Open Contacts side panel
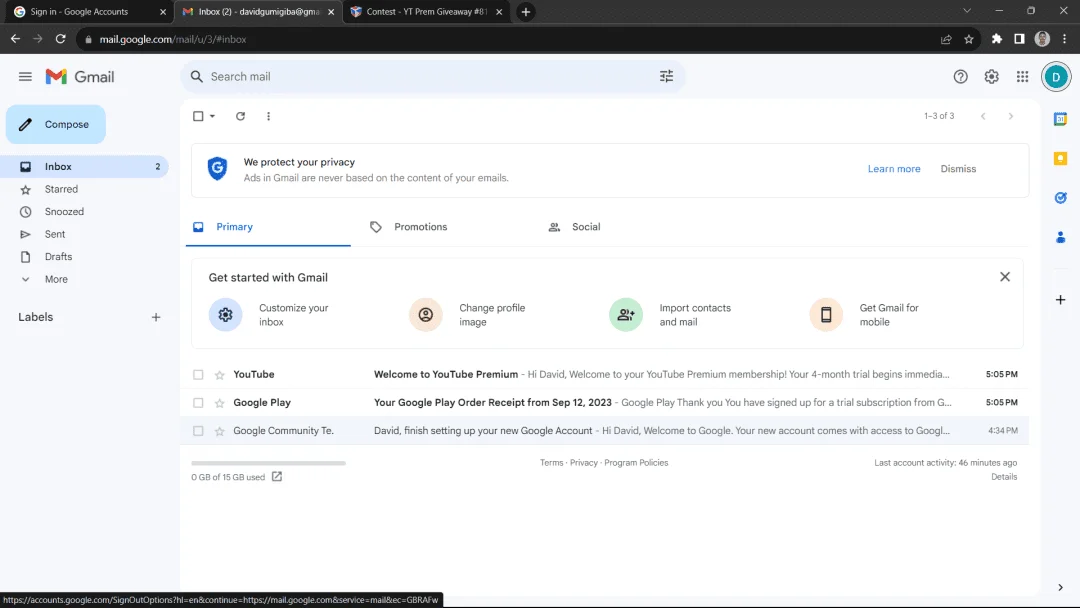This screenshot has height=608, width=1080. coord(1061,238)
